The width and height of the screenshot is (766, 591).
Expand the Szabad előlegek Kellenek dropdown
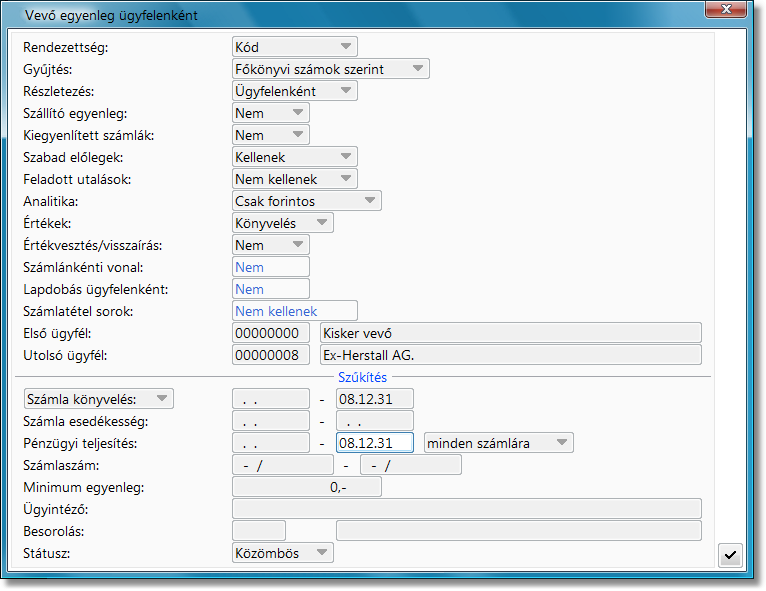click(295, 157)
